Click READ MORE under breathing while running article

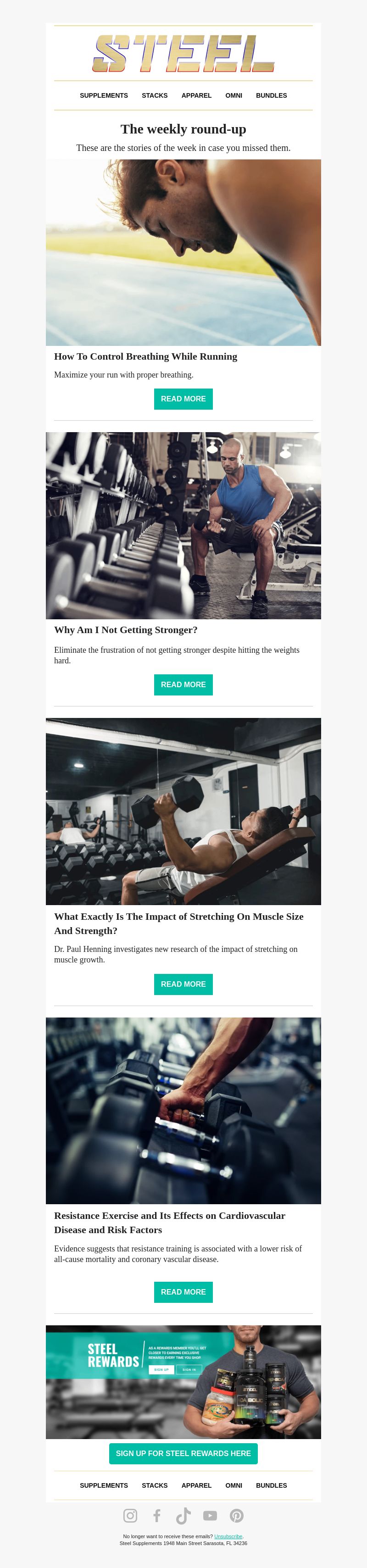point(183,399)
